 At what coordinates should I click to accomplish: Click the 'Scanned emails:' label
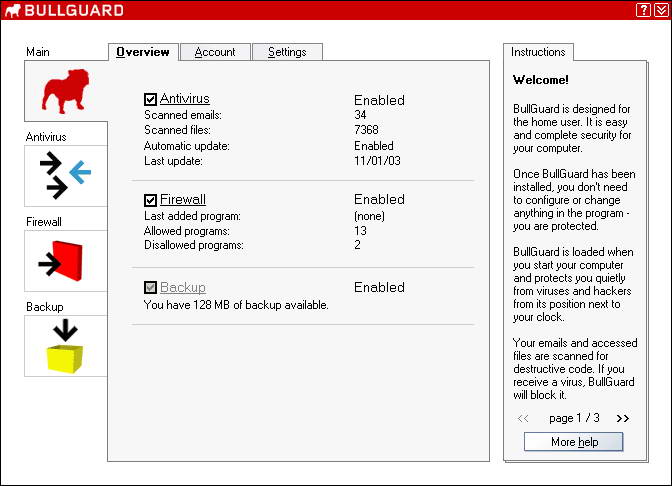click(x=183, y=115)
